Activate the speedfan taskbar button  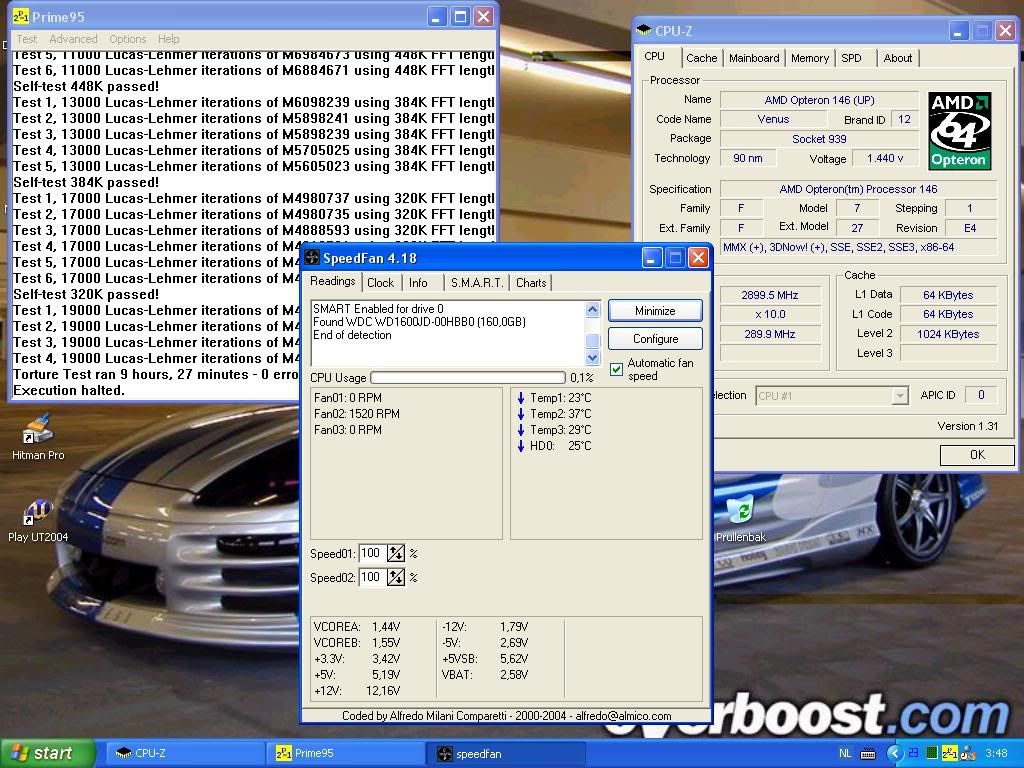[x=507, y=754]
